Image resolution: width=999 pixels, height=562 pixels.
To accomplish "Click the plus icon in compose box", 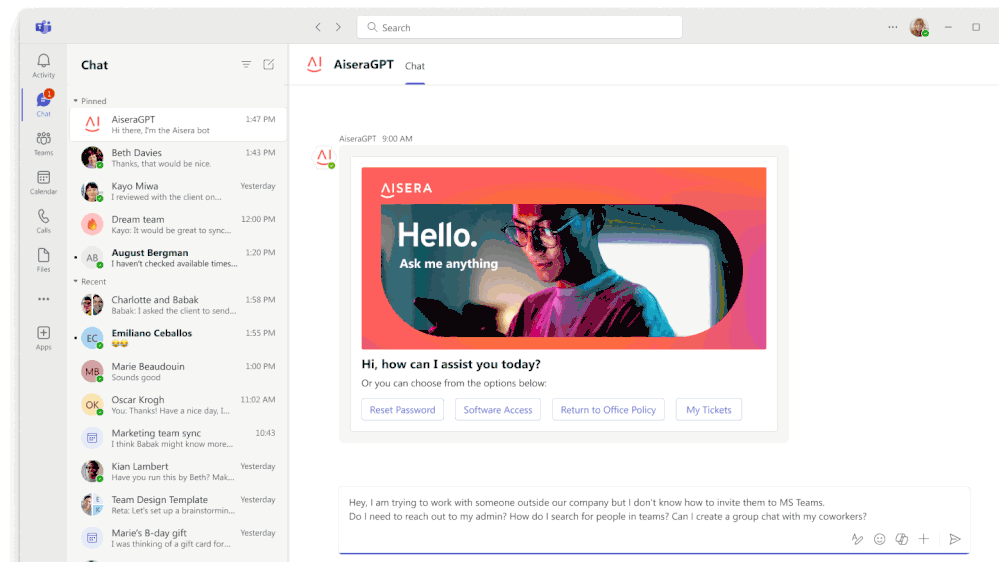I will pos(924,539).
